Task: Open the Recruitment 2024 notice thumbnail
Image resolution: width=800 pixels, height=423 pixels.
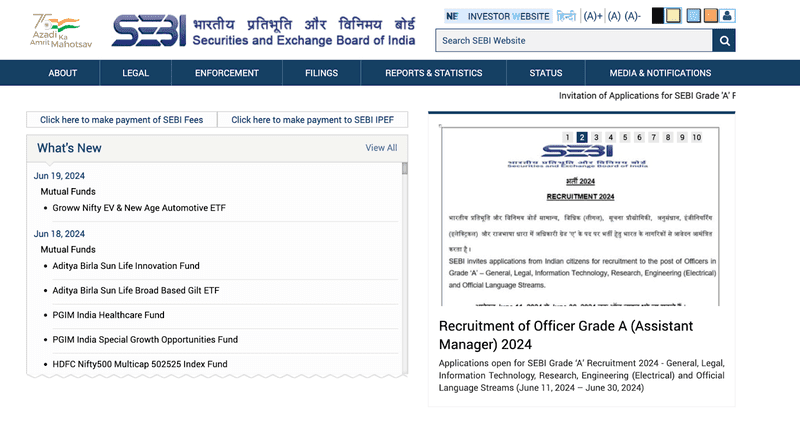Action: click(x=580, y=216)
